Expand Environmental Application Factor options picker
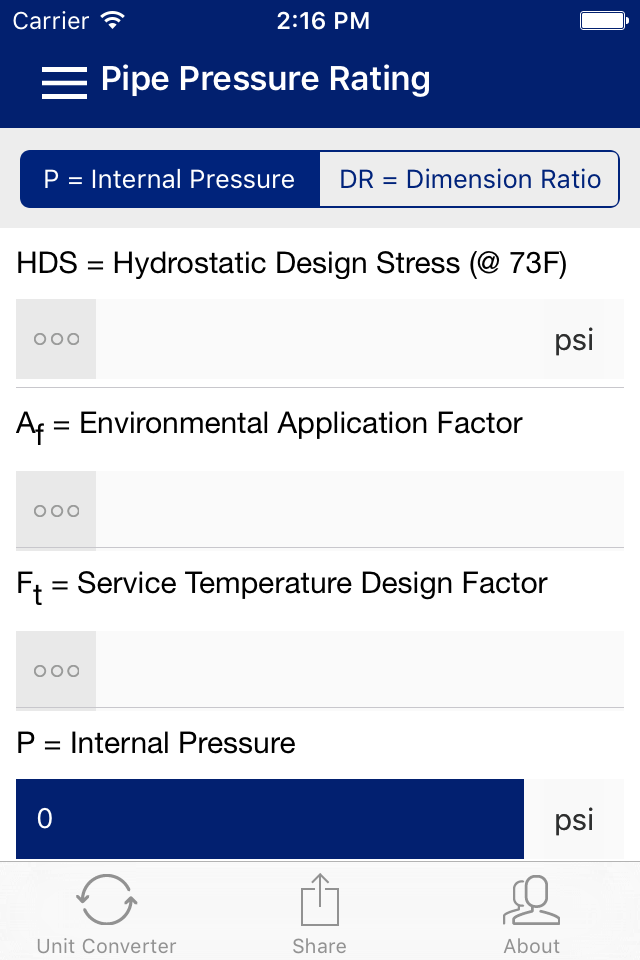Screen dimensions: 640x960 click(x=56, y=511)
